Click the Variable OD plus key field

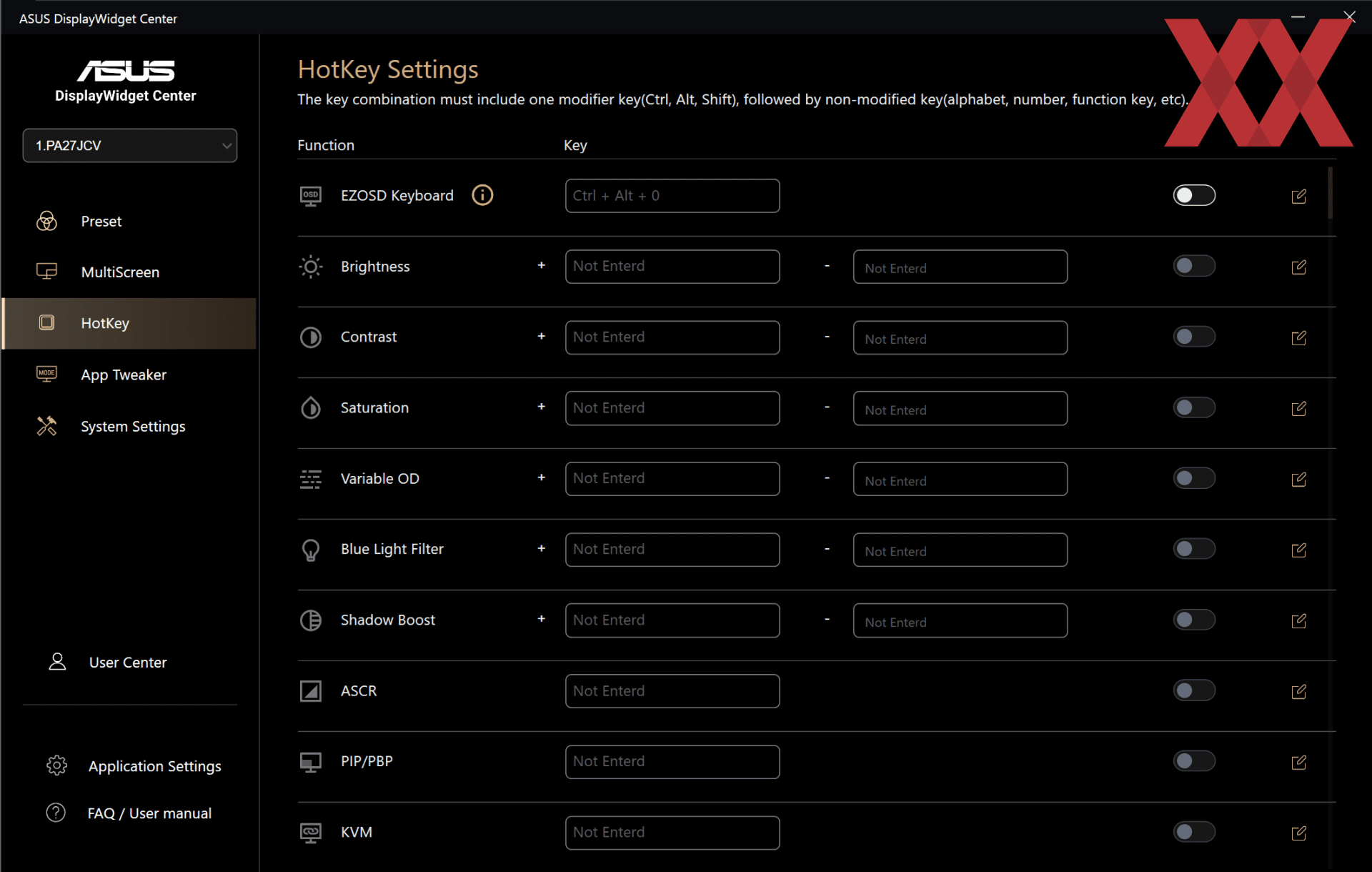click(672, 479)
